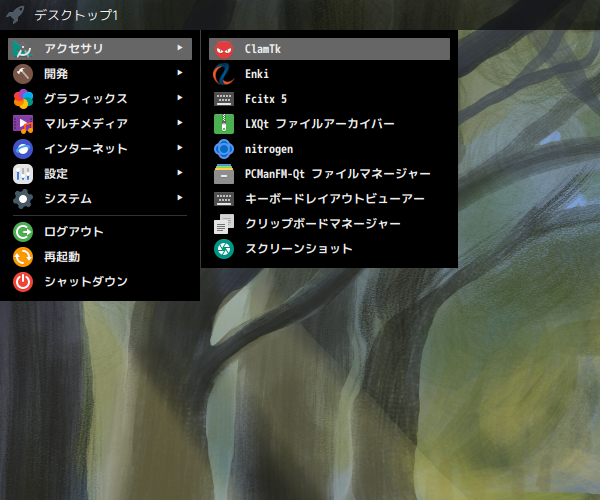Open LXQt ファイルアーカイバー entry
Image resolution: width=600 pixels, height=500 pixels.
(329, 124)
